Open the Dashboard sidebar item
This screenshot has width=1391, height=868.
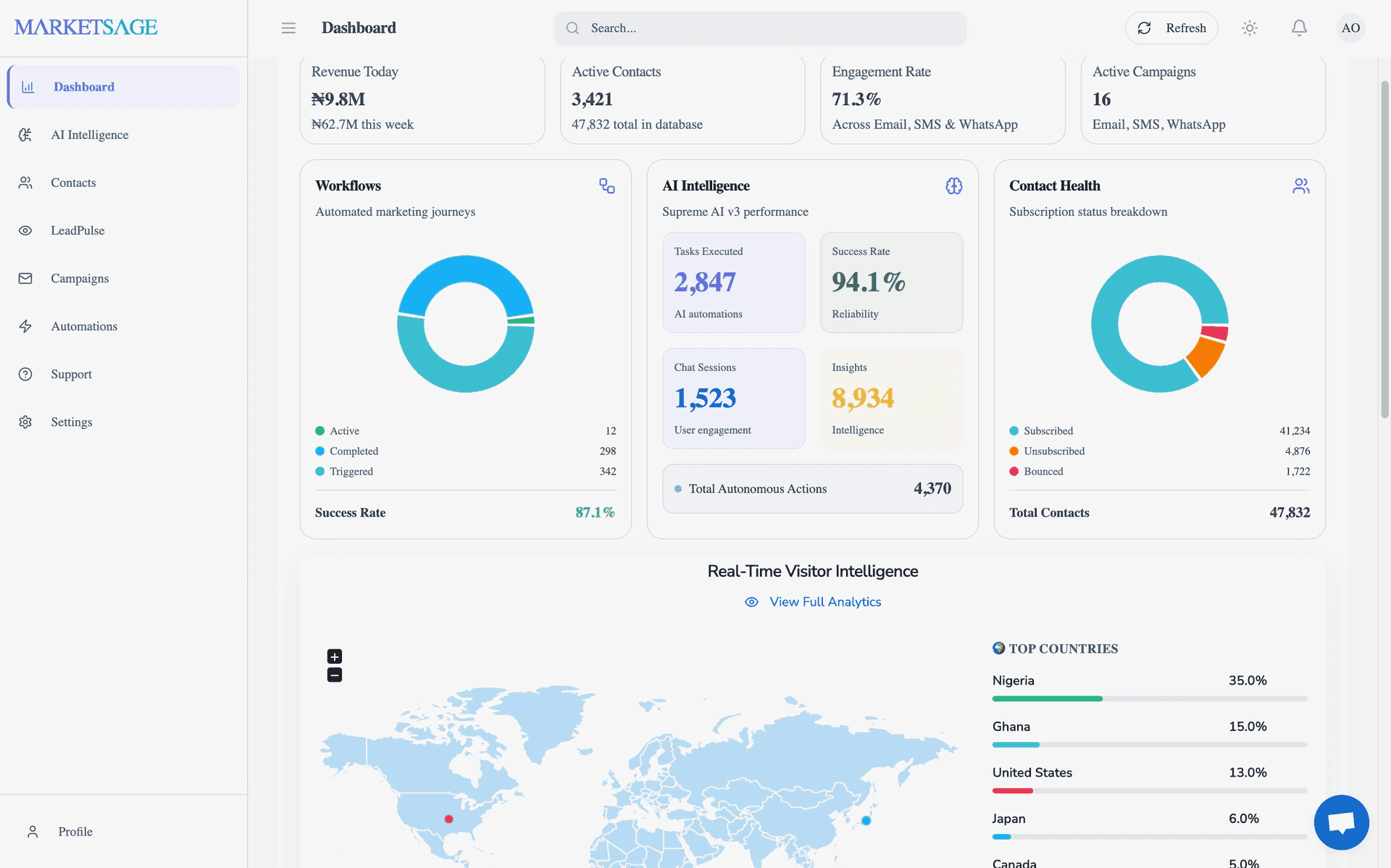[123, 87]
